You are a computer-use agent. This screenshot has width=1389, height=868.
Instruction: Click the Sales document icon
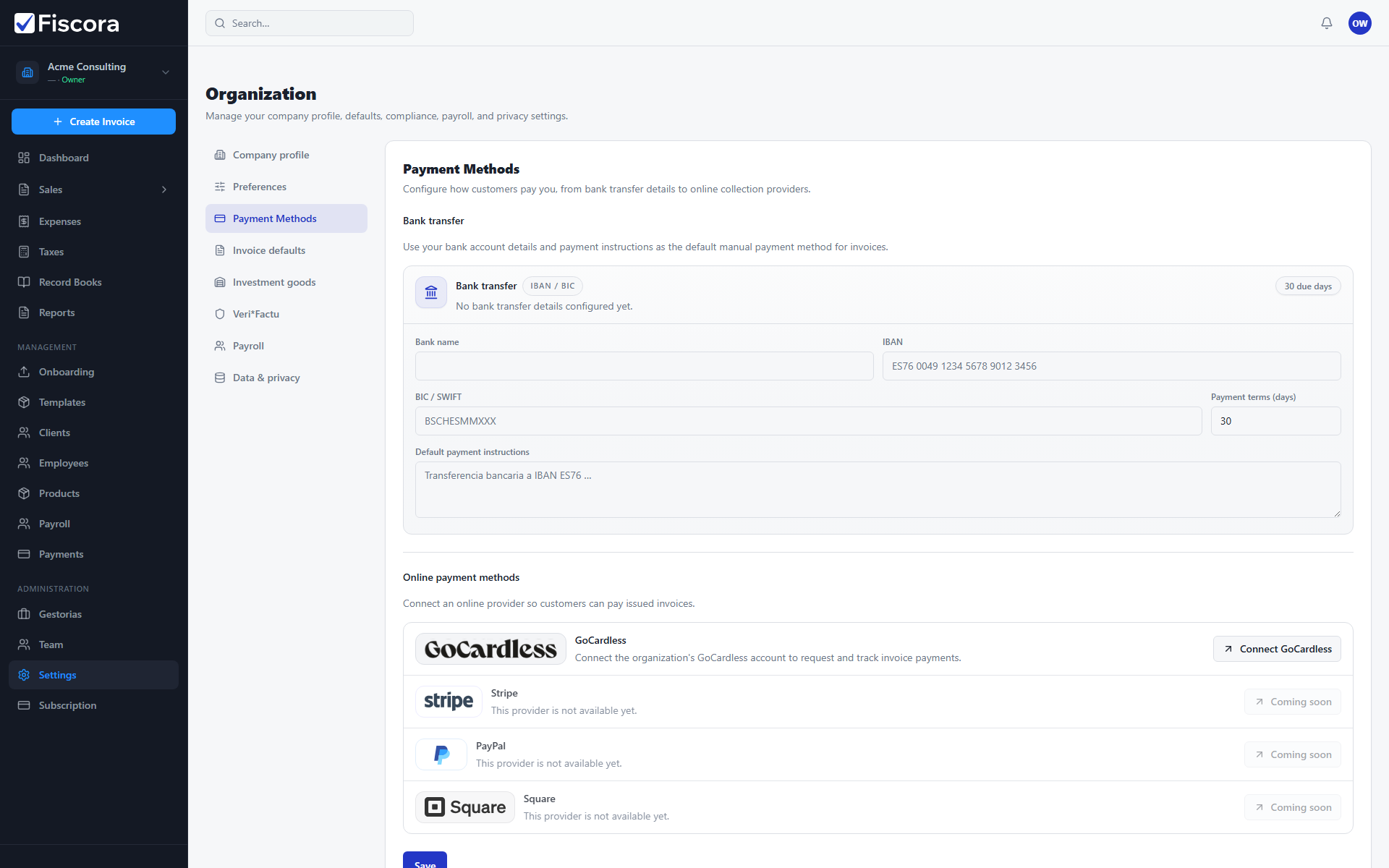[x=24, y=190]
